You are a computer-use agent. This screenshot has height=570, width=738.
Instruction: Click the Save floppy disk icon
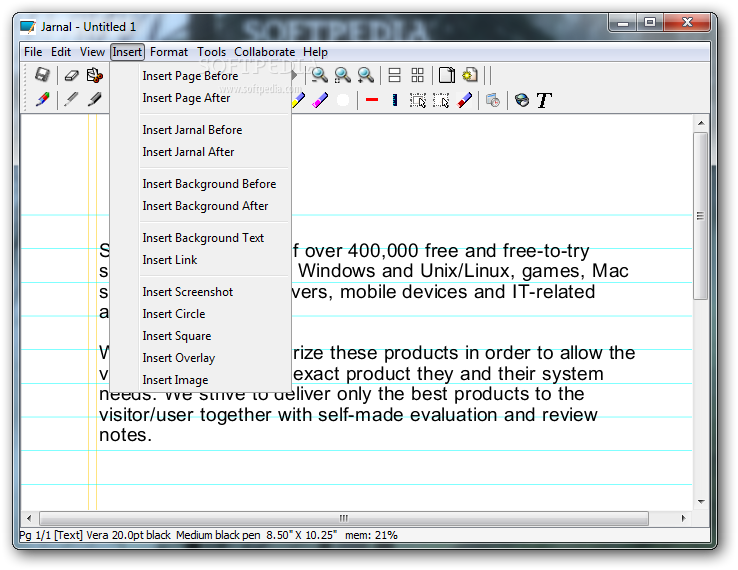pos(42,75)
